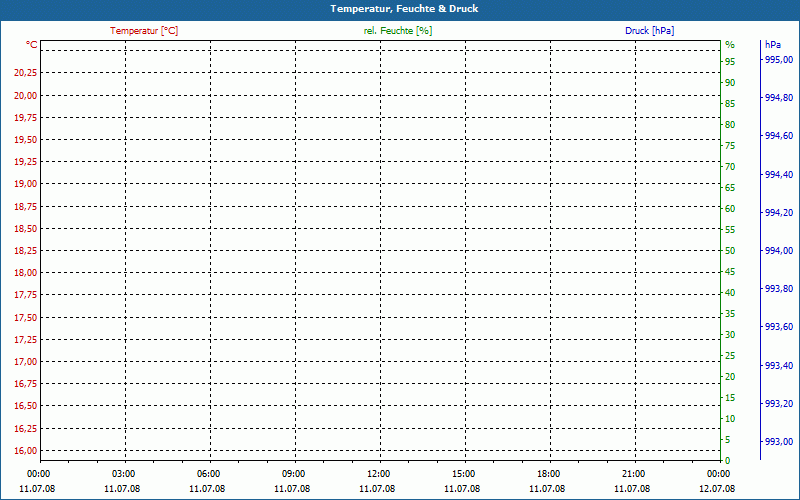
Task: Click pressure axis value 993,60
Action: coord(779,327)
